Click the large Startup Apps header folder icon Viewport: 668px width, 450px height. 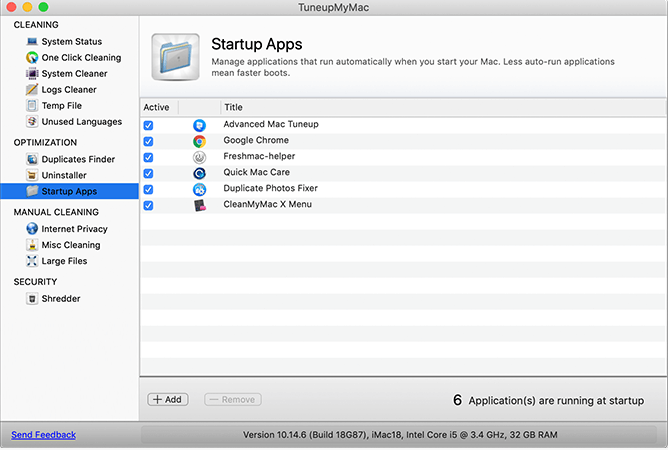[176, 57]
